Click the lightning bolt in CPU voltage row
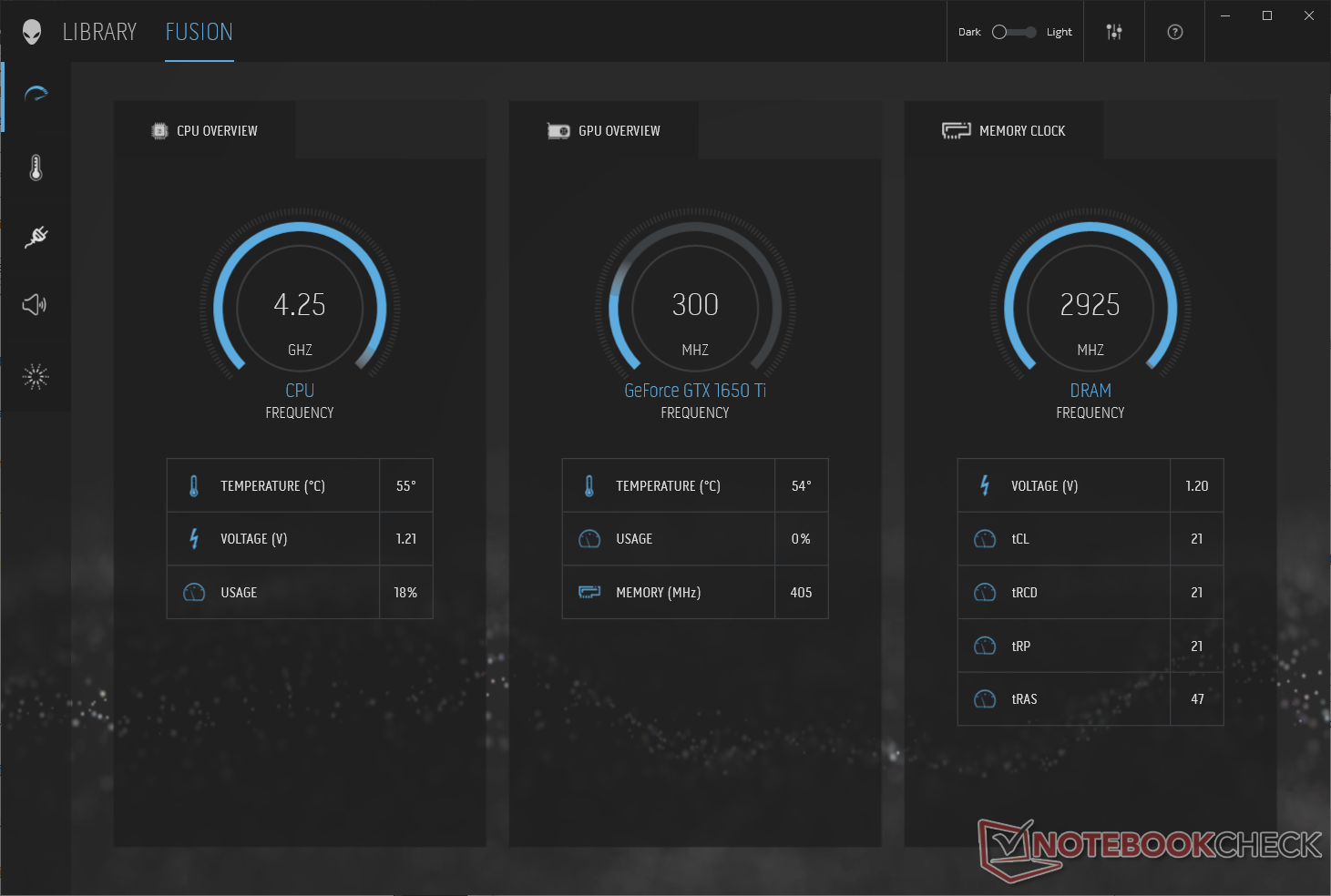Viewport: 1331px width, 896px height. [x=194, y=539]
